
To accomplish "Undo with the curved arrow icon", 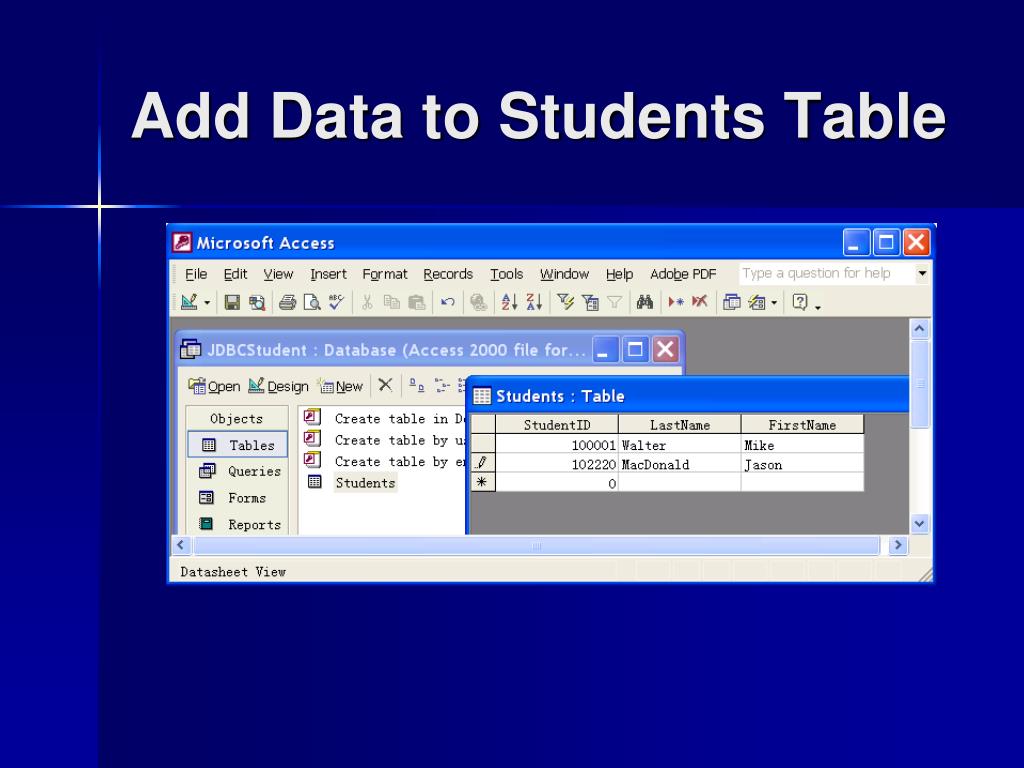I will [x=447, y=302].
